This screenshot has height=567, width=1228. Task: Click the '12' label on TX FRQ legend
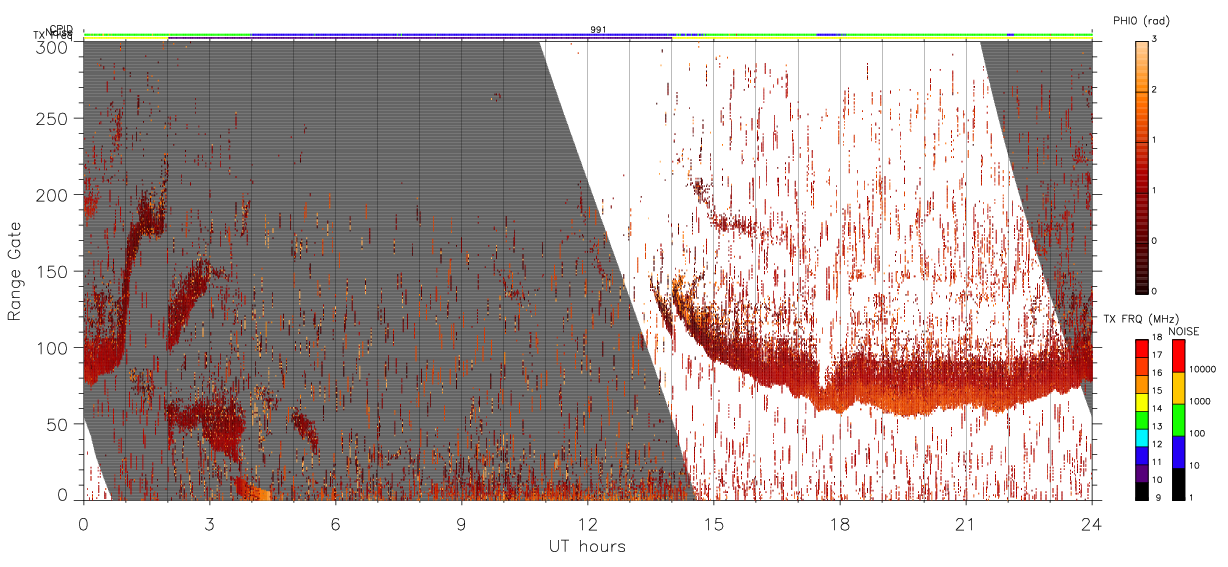(1157, 444)
